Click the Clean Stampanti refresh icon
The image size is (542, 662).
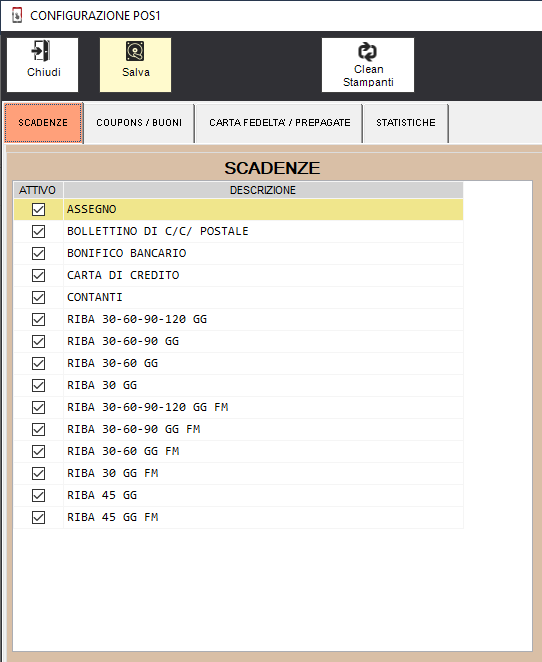pos(367,52)
